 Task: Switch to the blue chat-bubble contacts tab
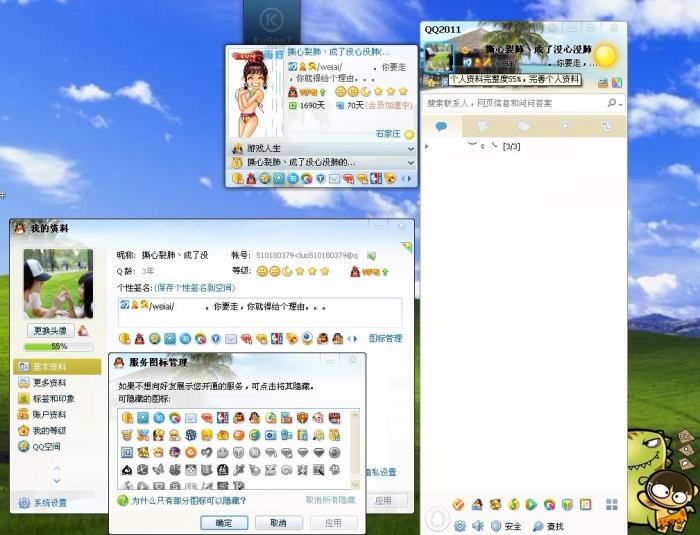point(442,126)
